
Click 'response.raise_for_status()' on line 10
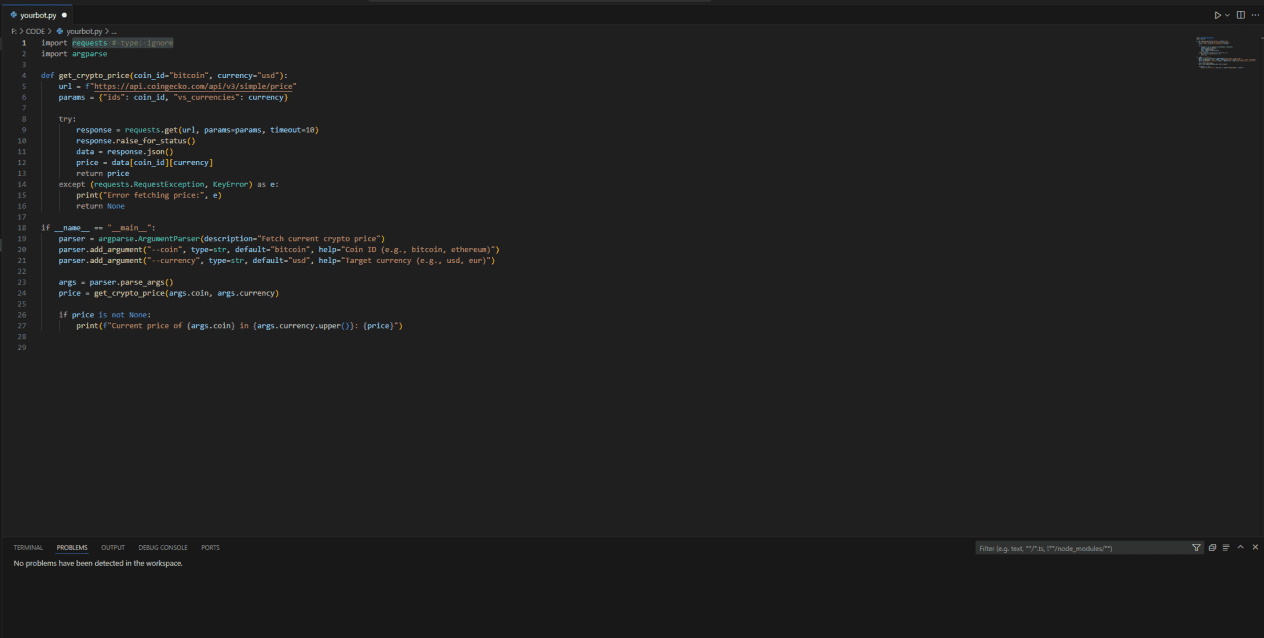point(135,141)
